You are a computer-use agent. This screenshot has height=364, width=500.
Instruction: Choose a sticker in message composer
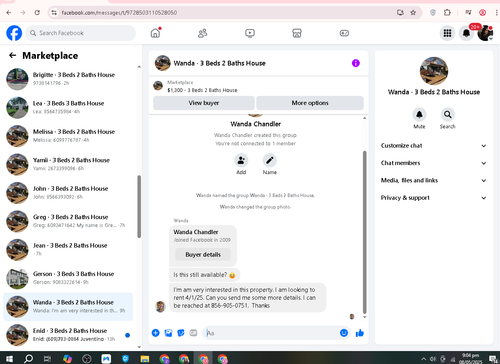pos(181,333)
